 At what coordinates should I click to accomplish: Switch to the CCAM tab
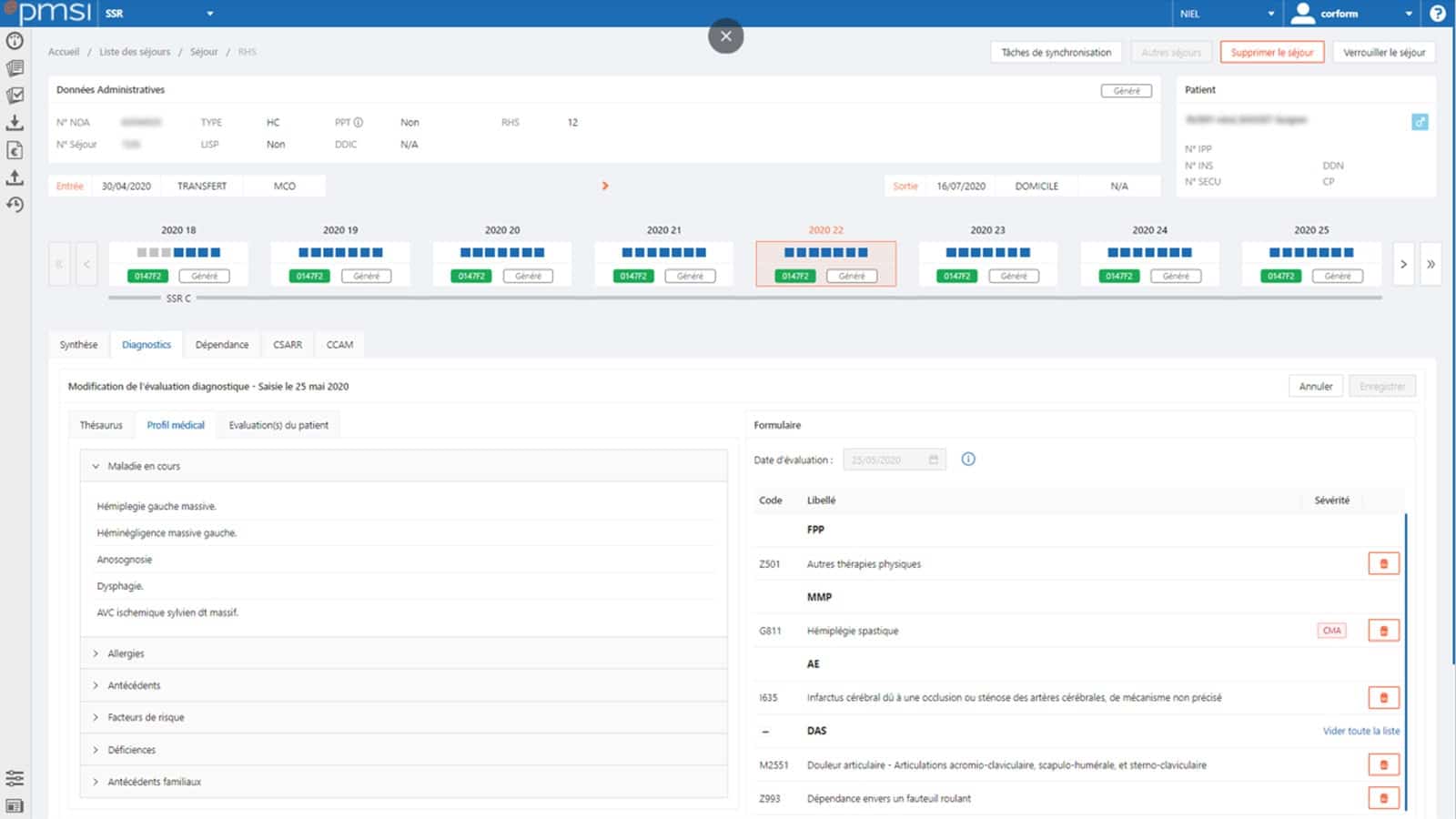coord(339,345)
